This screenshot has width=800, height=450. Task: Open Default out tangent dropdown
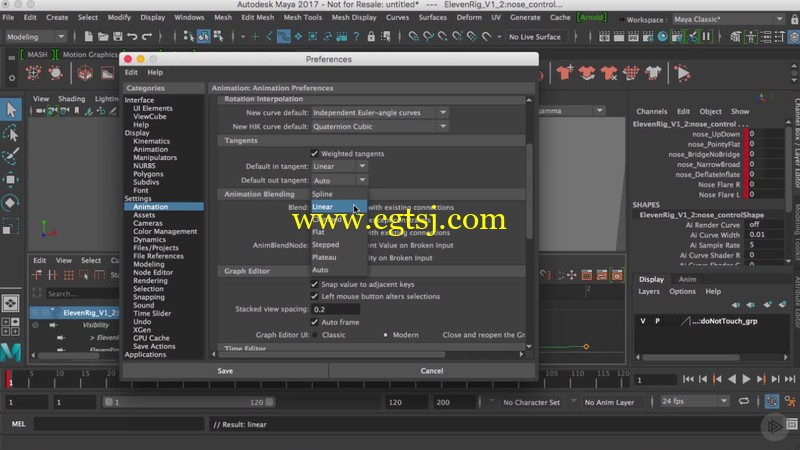(x=339, y=180)
